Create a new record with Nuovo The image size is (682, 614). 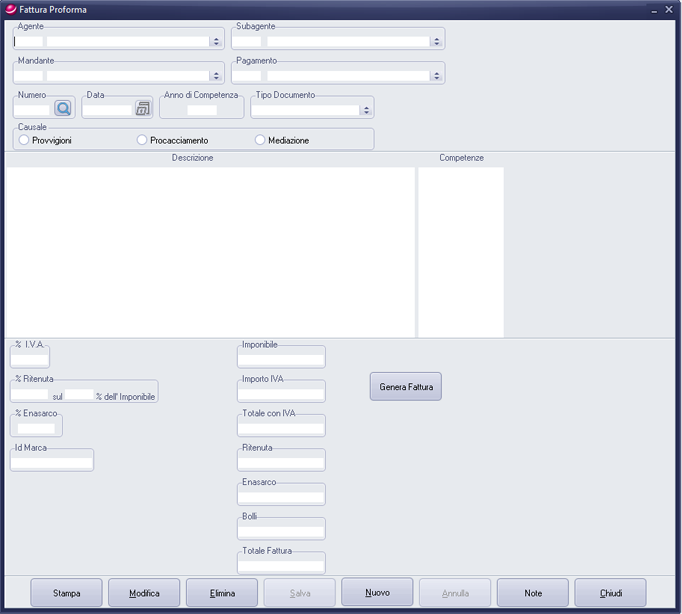coord(377,592)
